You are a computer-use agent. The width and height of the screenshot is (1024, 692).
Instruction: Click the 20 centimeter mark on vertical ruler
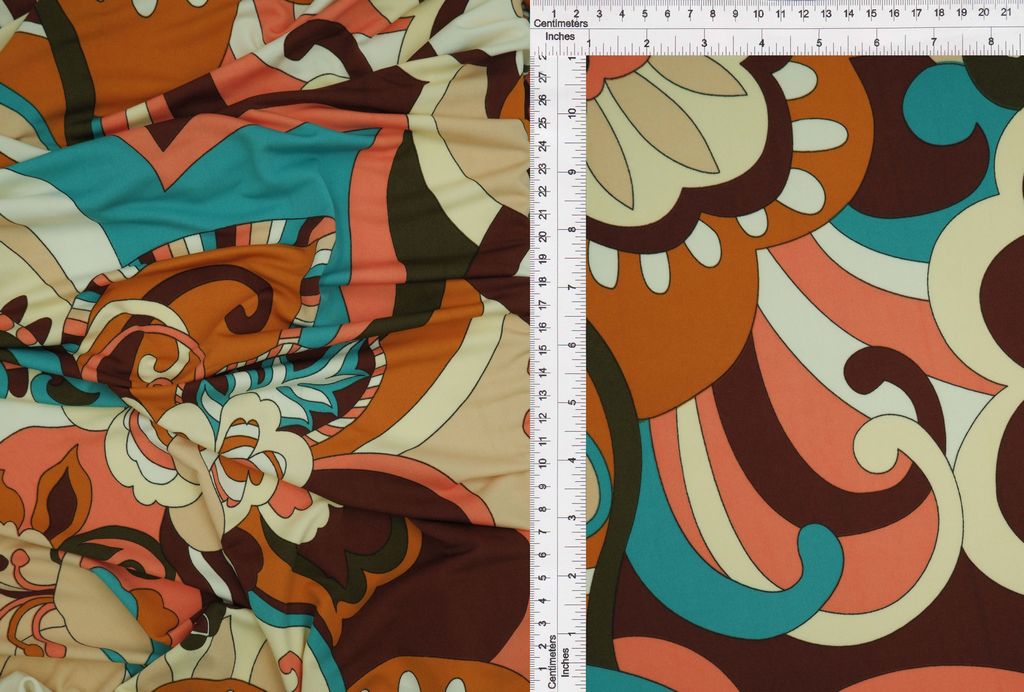pos(541,236)
